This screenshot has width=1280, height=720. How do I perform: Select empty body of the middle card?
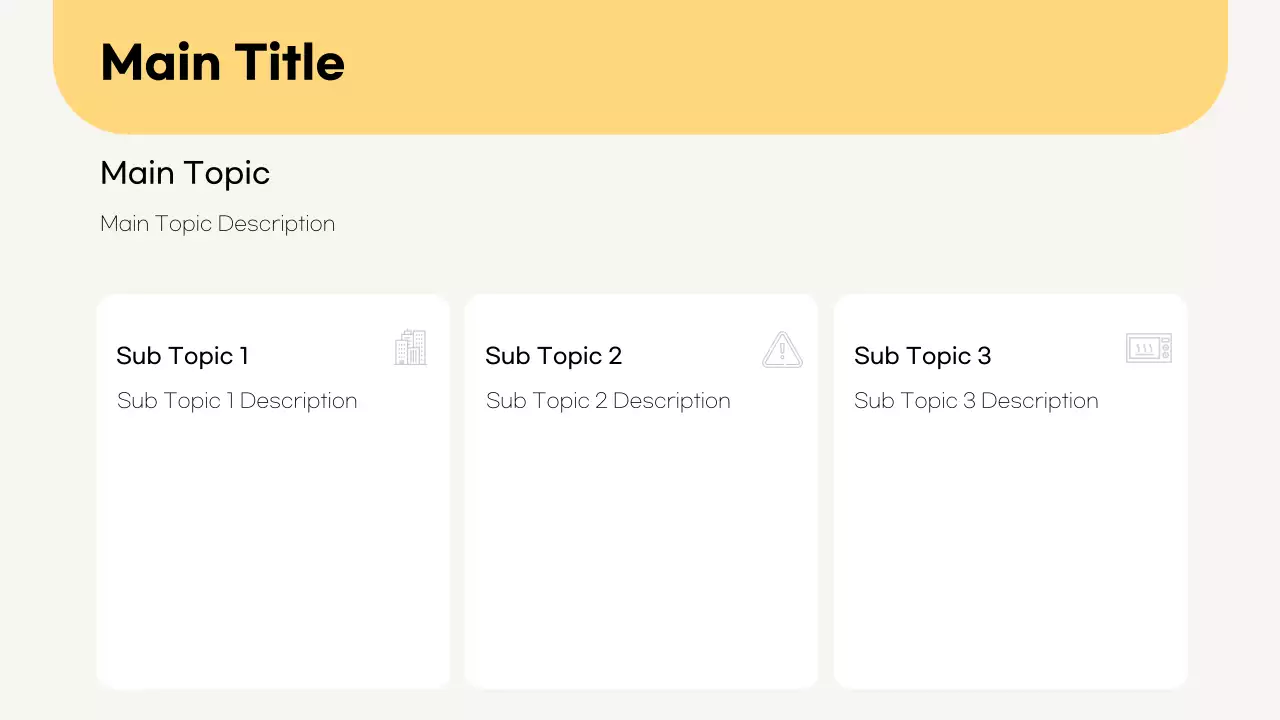(x=641, y=550)
